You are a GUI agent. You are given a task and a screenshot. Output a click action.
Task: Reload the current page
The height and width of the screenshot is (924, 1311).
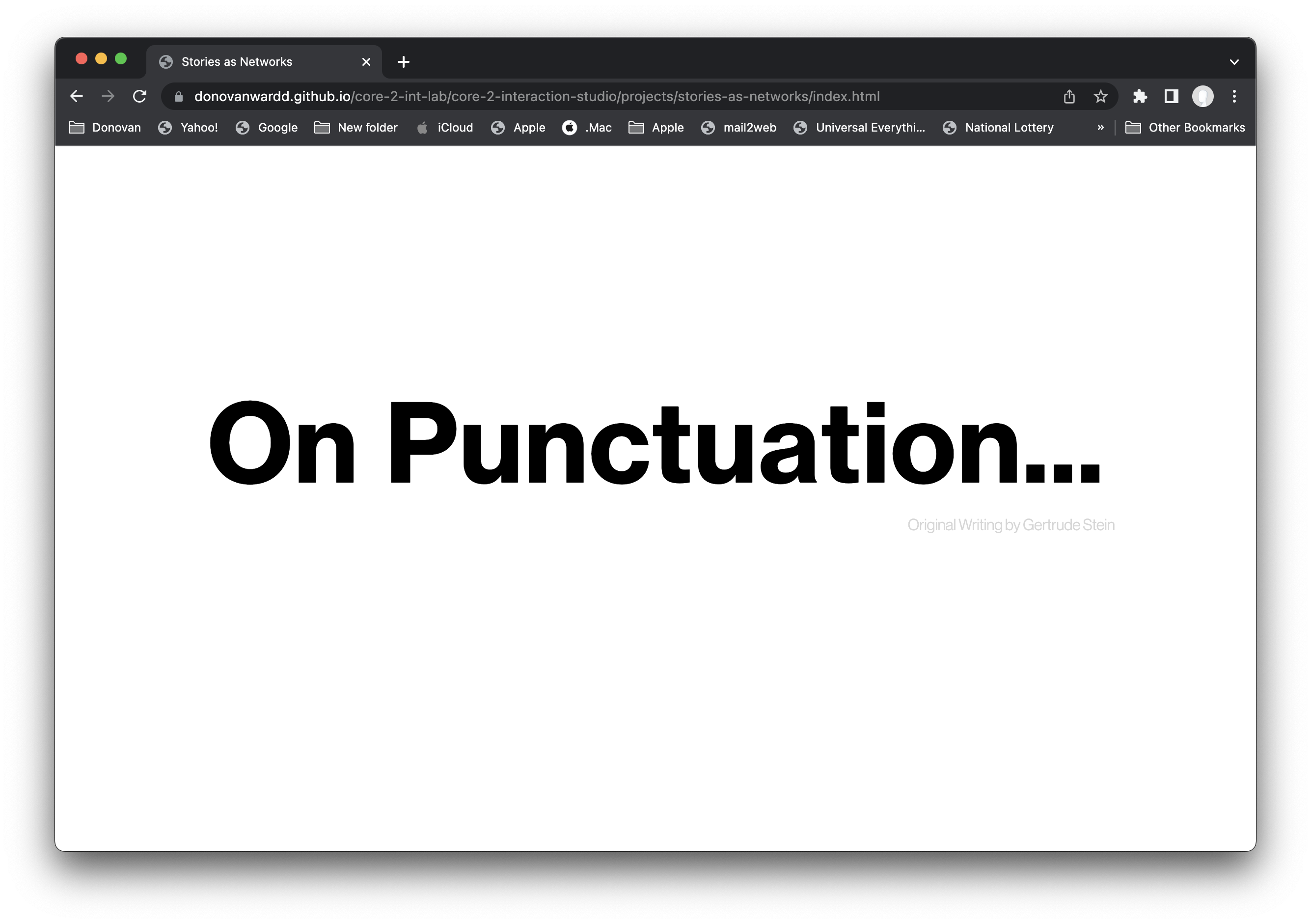pos(139,97)
